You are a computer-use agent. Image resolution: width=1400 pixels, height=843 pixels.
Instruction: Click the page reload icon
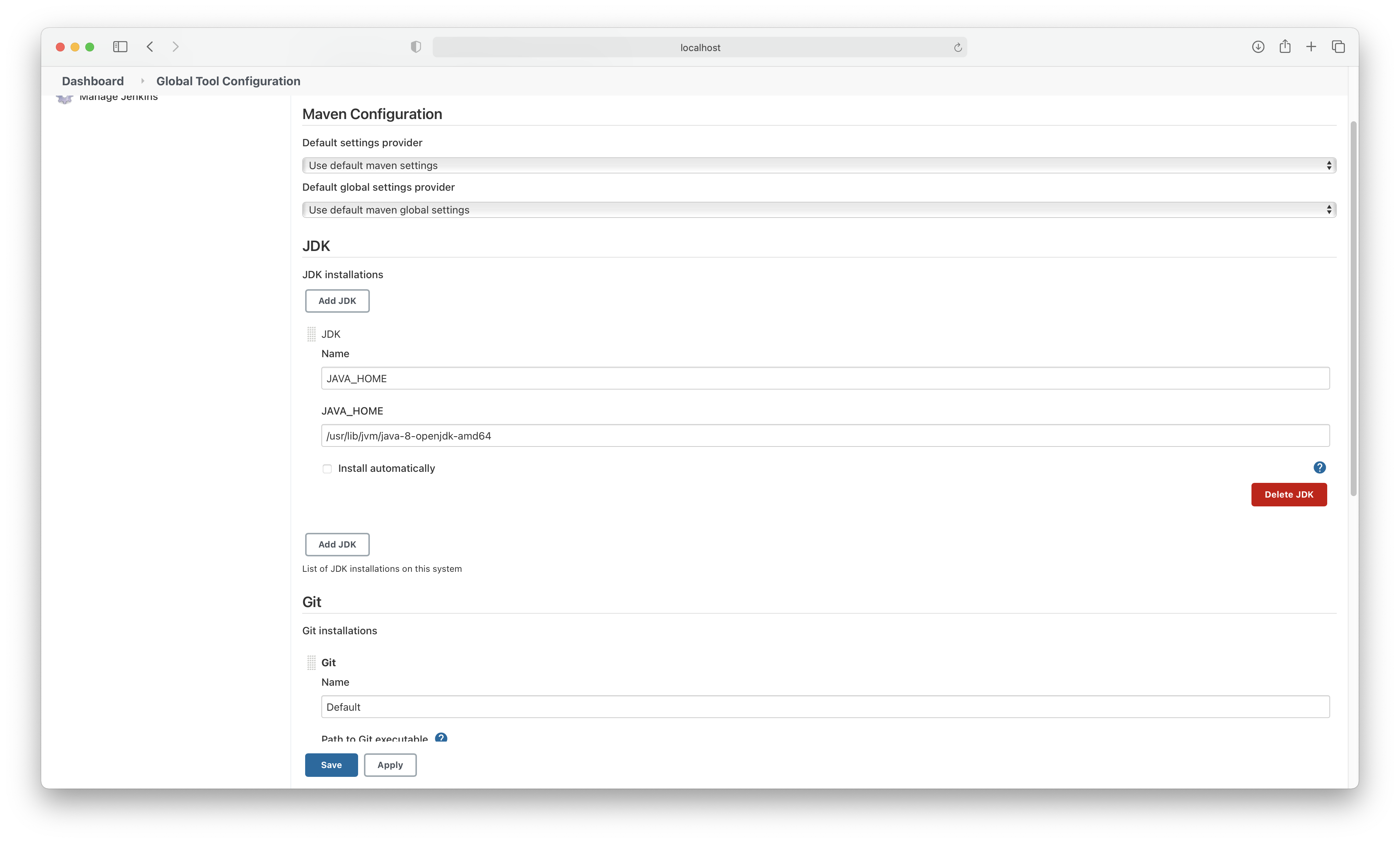pos(957,47)
